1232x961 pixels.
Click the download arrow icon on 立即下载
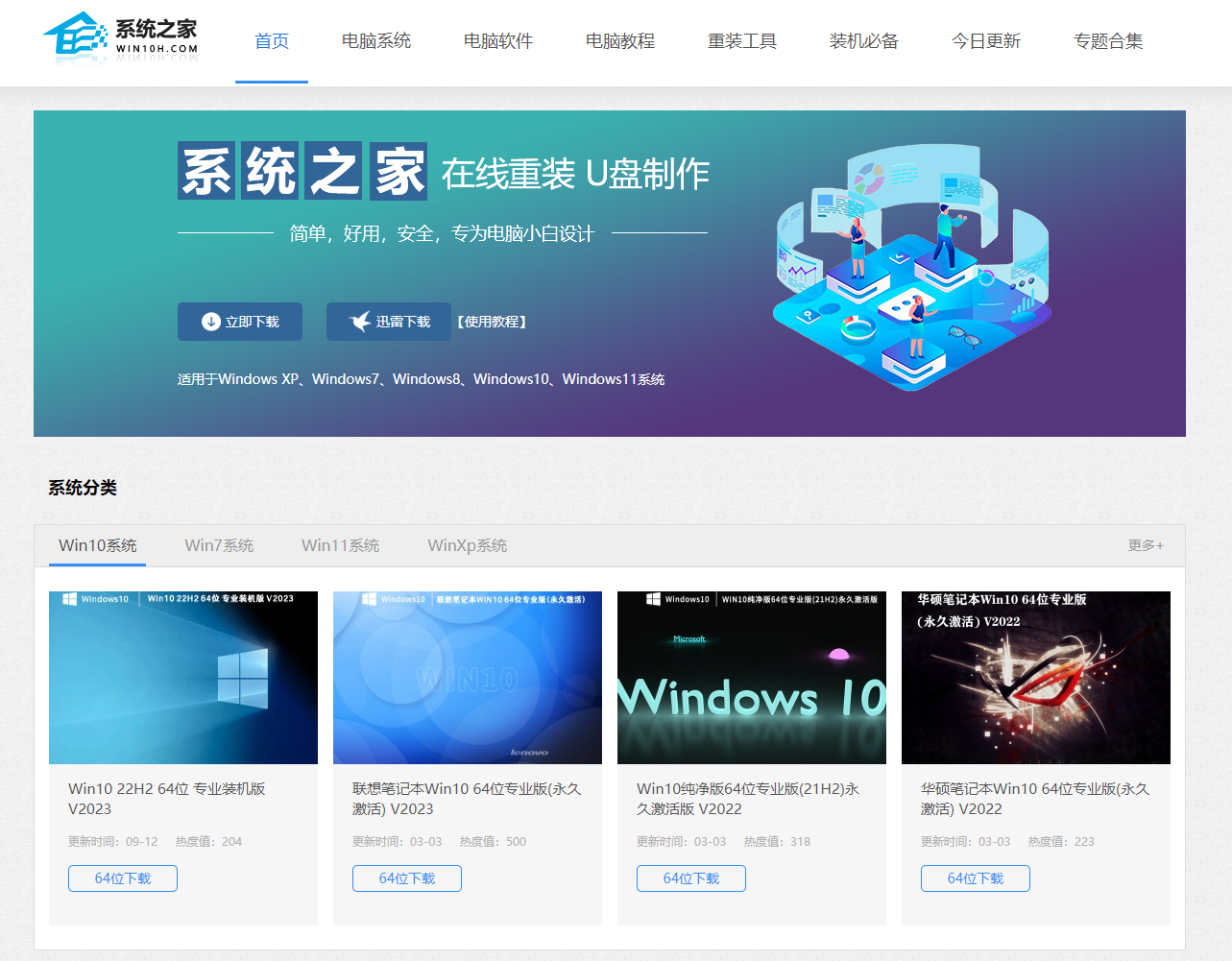click(x=211, y=322)
